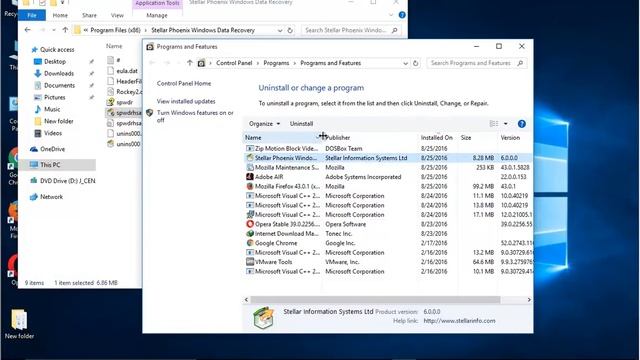The image size is (640, 360).
Task: Expand File Explorer recent locations dropdown
Action: pos(53,30)
